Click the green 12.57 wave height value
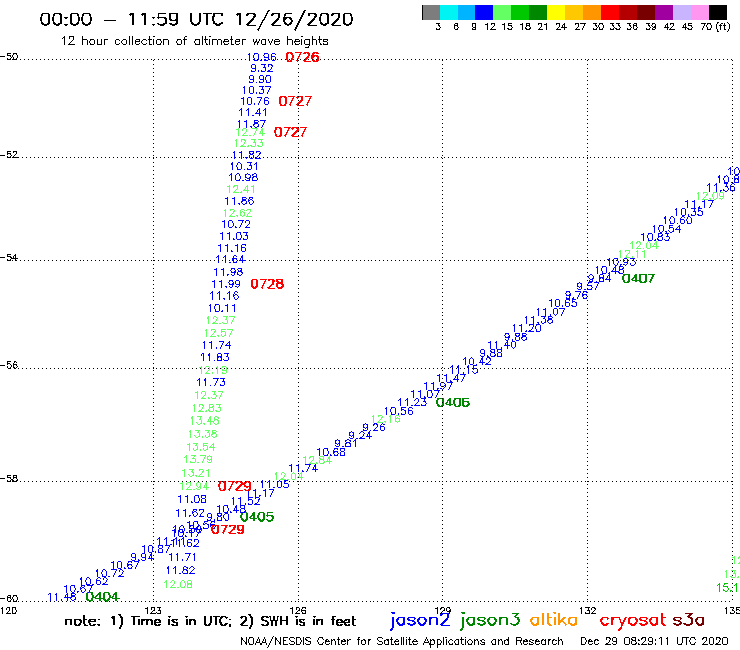The image size is (740, 650). [219, 333]
